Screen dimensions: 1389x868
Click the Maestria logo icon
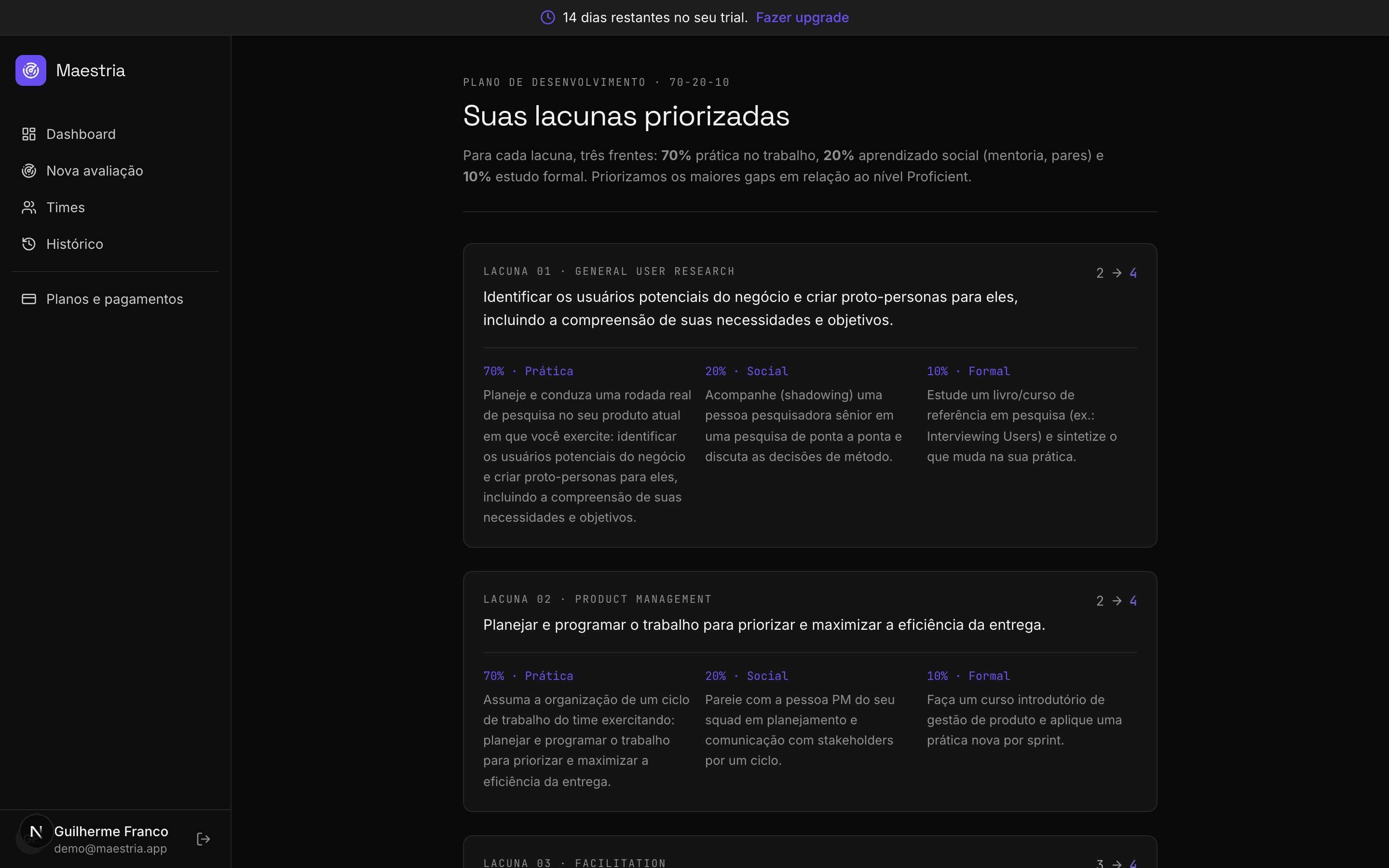tap(31, 70)
